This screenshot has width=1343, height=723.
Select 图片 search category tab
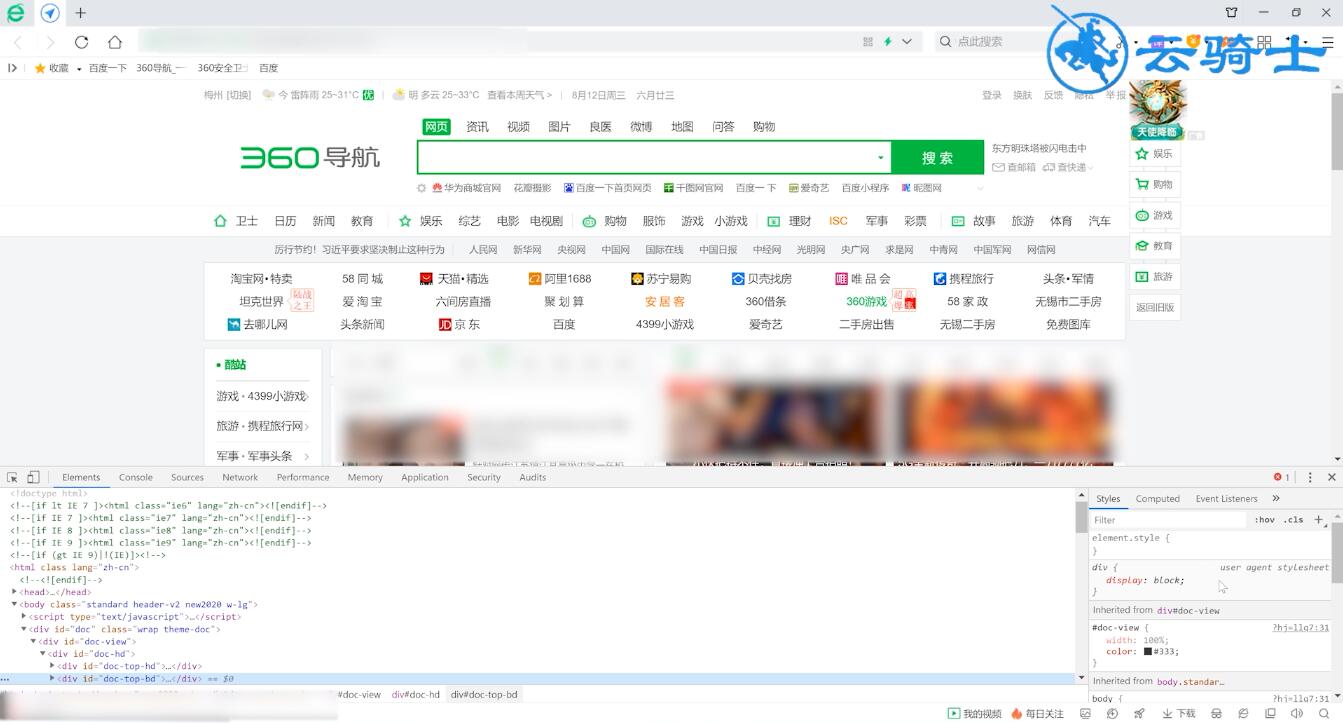click(559, 126)
